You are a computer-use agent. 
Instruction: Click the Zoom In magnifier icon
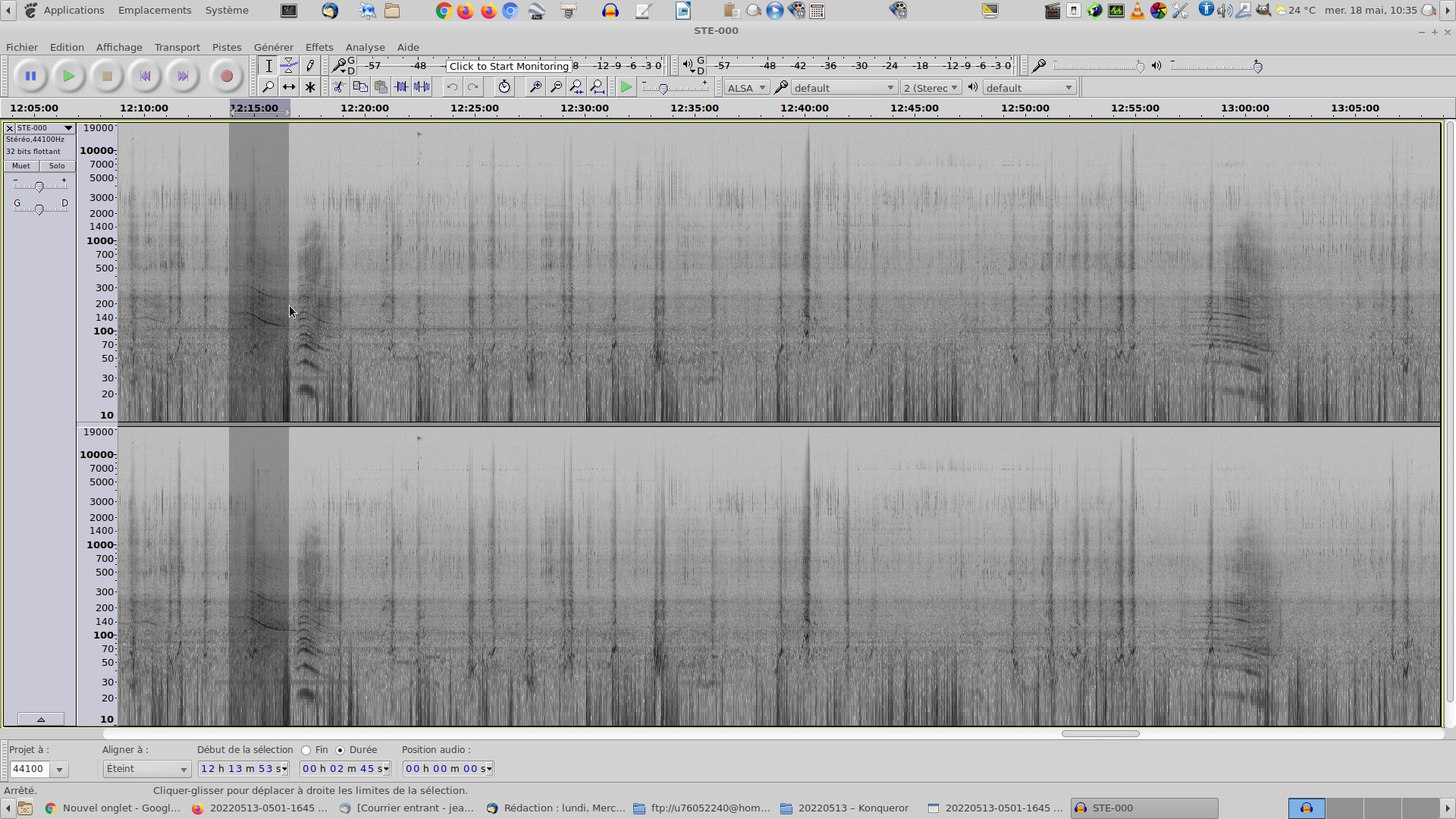click(x=535, y=87)
